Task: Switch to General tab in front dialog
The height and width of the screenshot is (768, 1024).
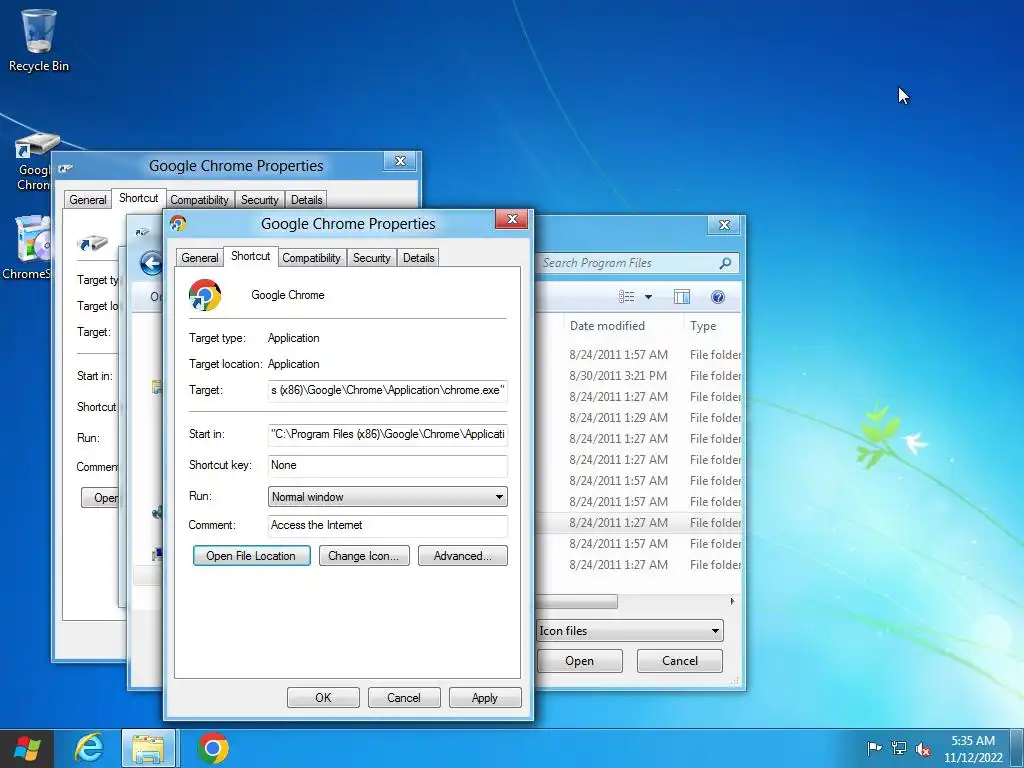Action: [200, 258]
